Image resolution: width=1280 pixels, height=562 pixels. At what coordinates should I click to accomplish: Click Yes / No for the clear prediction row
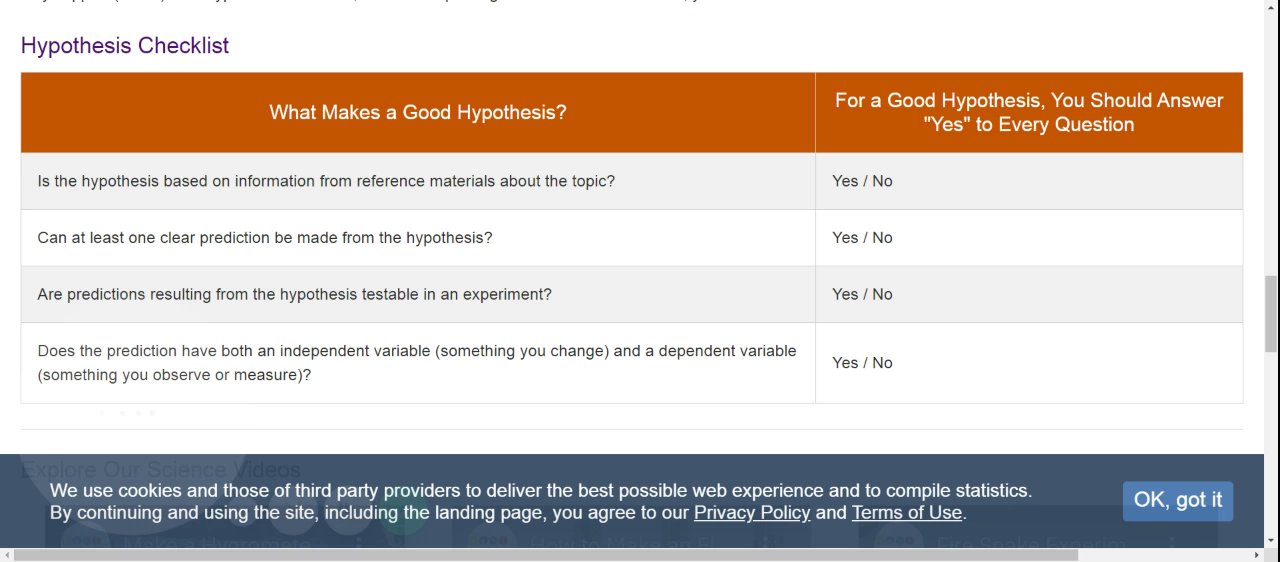862,238
